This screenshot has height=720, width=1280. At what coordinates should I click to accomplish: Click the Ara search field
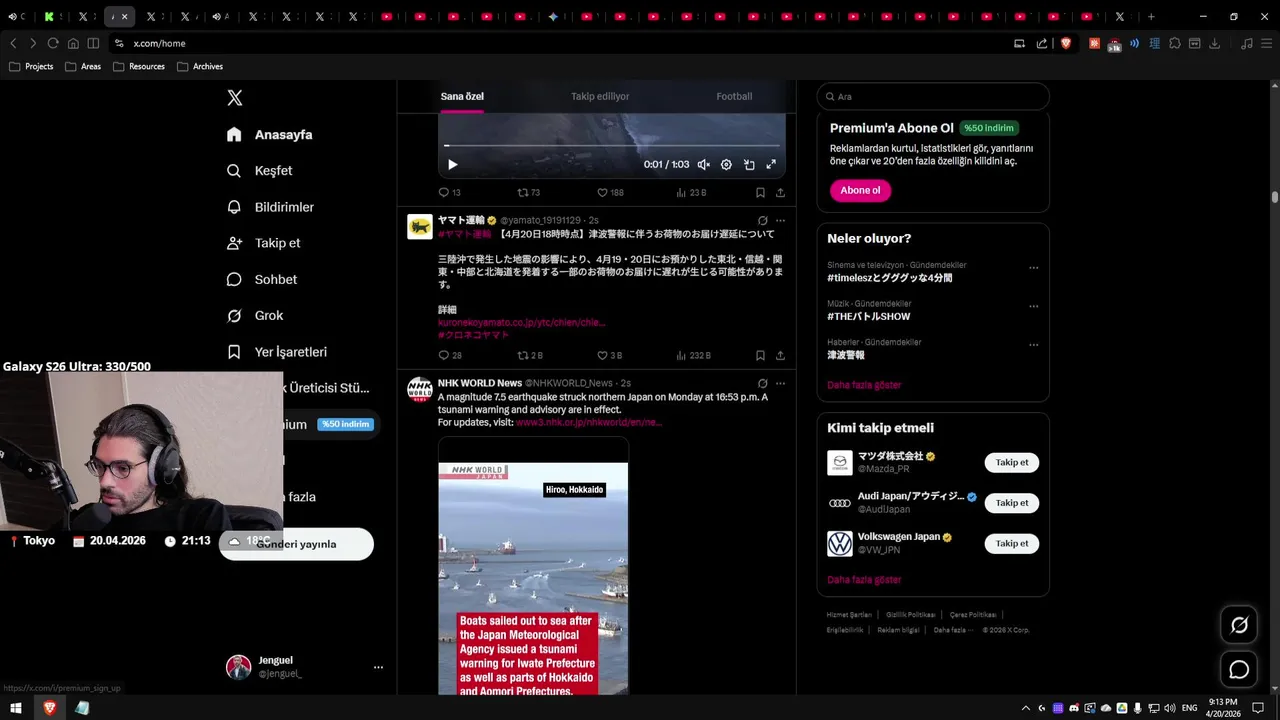933,96
